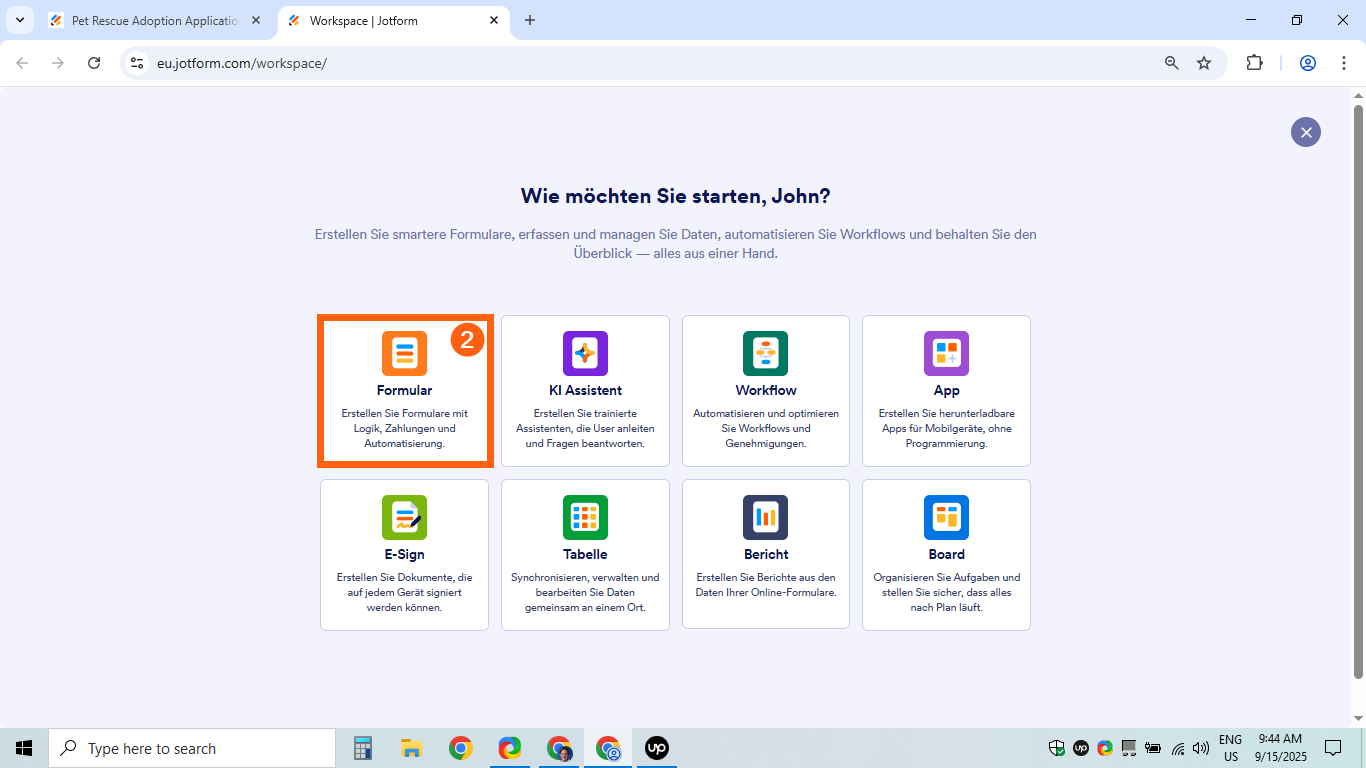The width and height of the screenshot is (1366, 768).
Task: Open the Workflow creation option
Action: pos(766,391)
